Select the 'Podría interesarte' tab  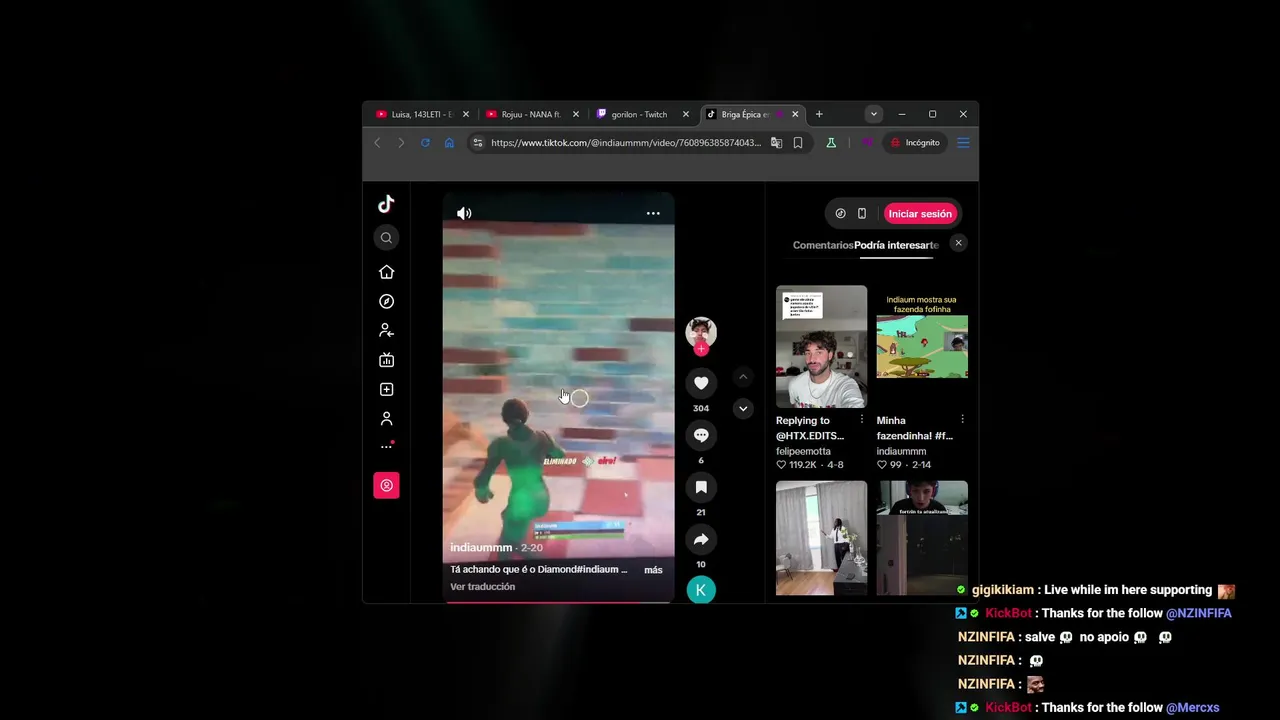[x=896, y=245]
